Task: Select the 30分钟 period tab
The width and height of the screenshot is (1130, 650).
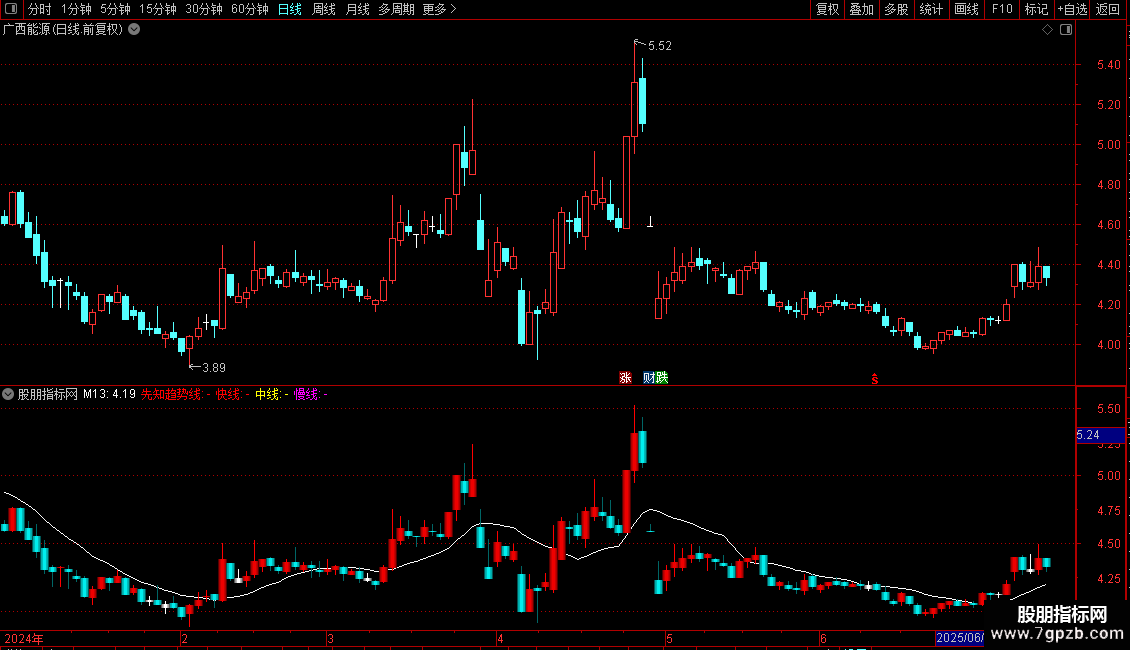Action: pyautogui.click(x=203, y=9)
